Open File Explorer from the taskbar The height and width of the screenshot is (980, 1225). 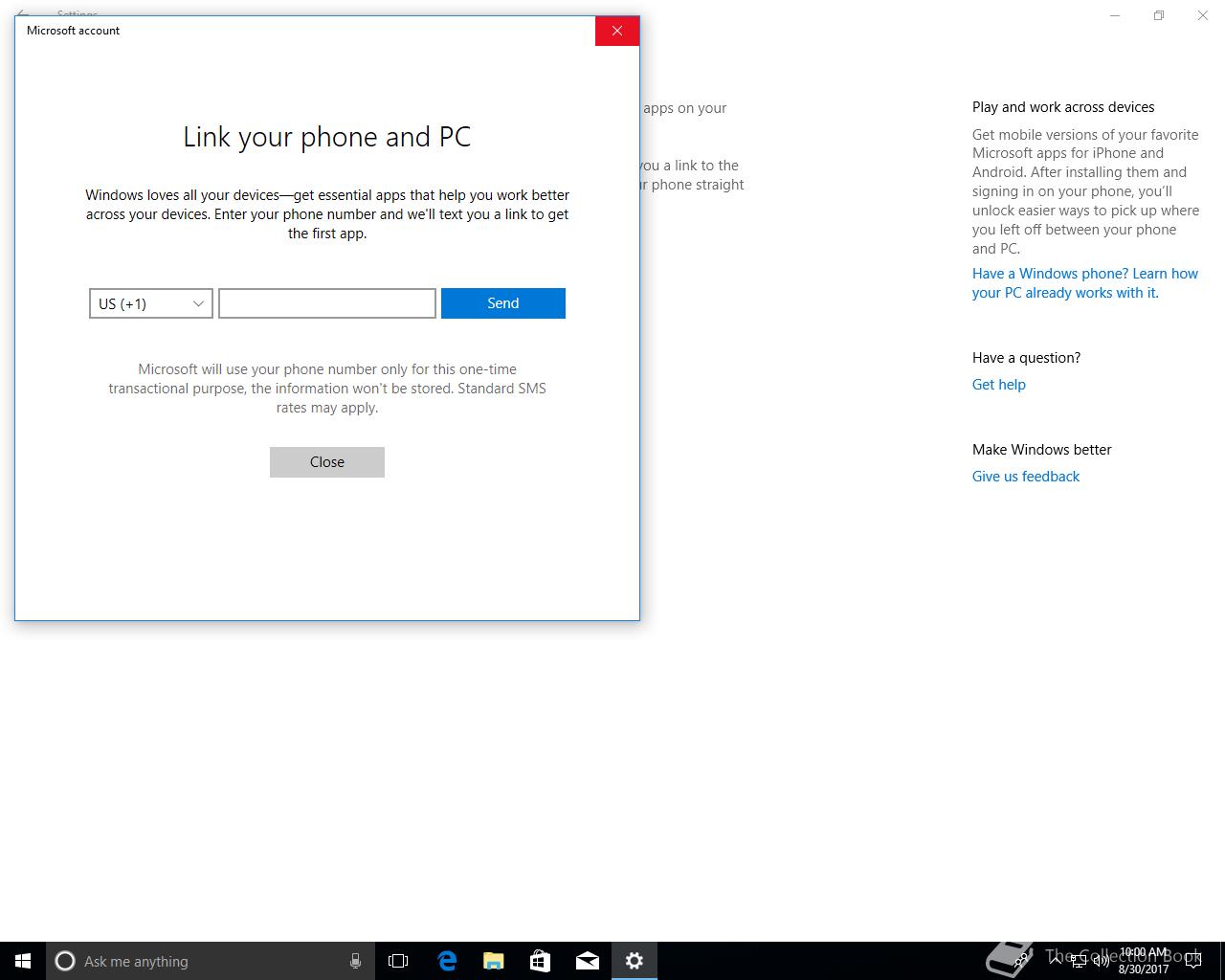tap(494, 961)
